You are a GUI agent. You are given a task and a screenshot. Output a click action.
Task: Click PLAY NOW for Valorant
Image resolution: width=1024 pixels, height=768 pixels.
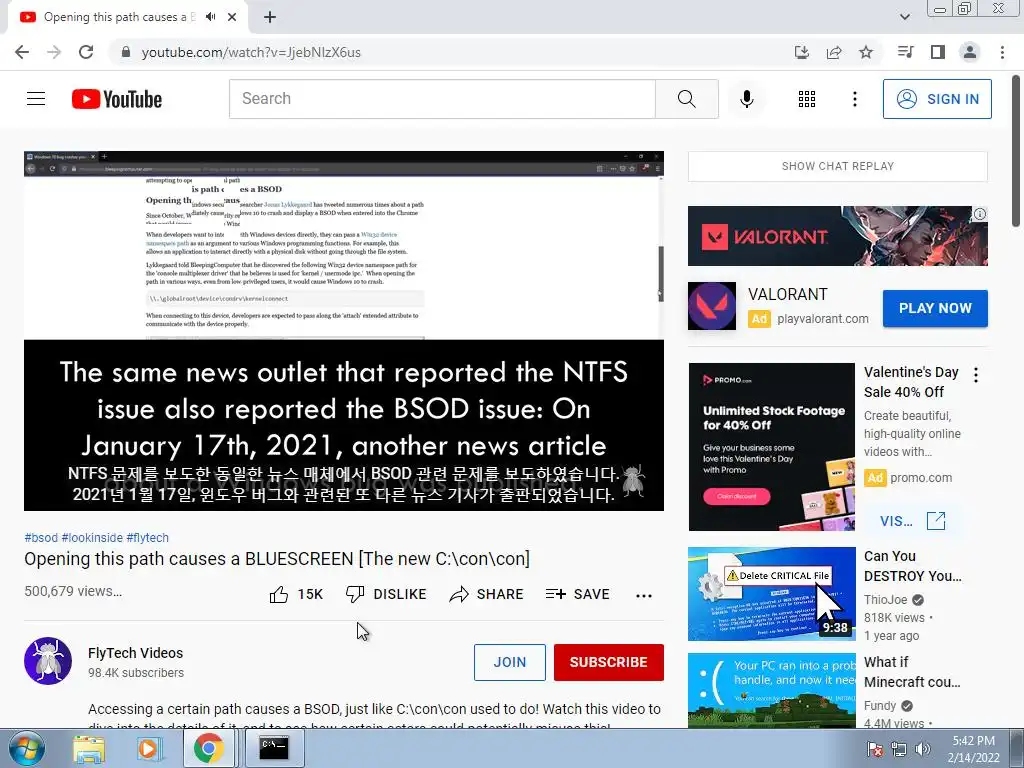coord(935,308)
